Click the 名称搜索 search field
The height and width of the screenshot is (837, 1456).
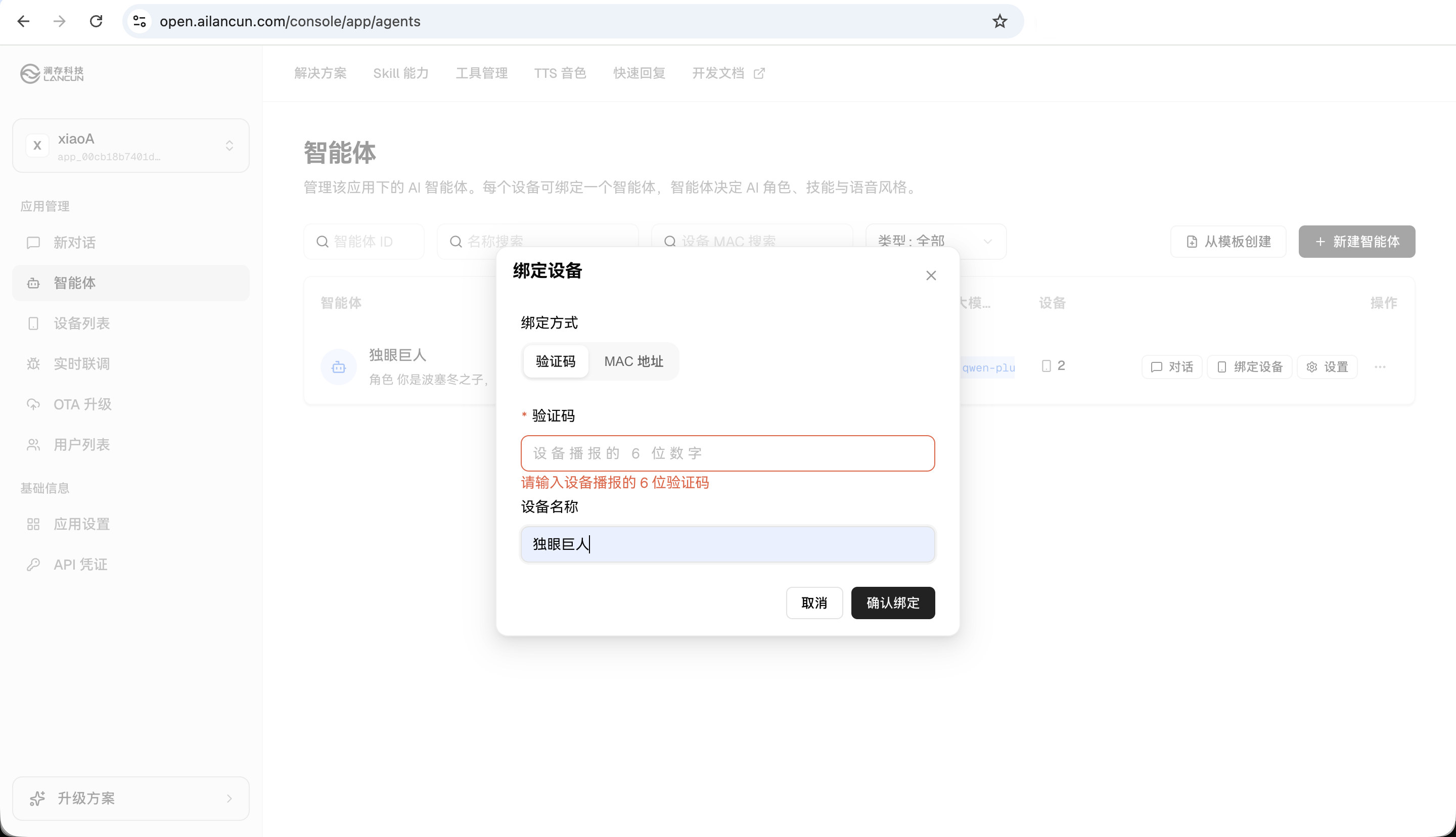[x=537, y=242]
